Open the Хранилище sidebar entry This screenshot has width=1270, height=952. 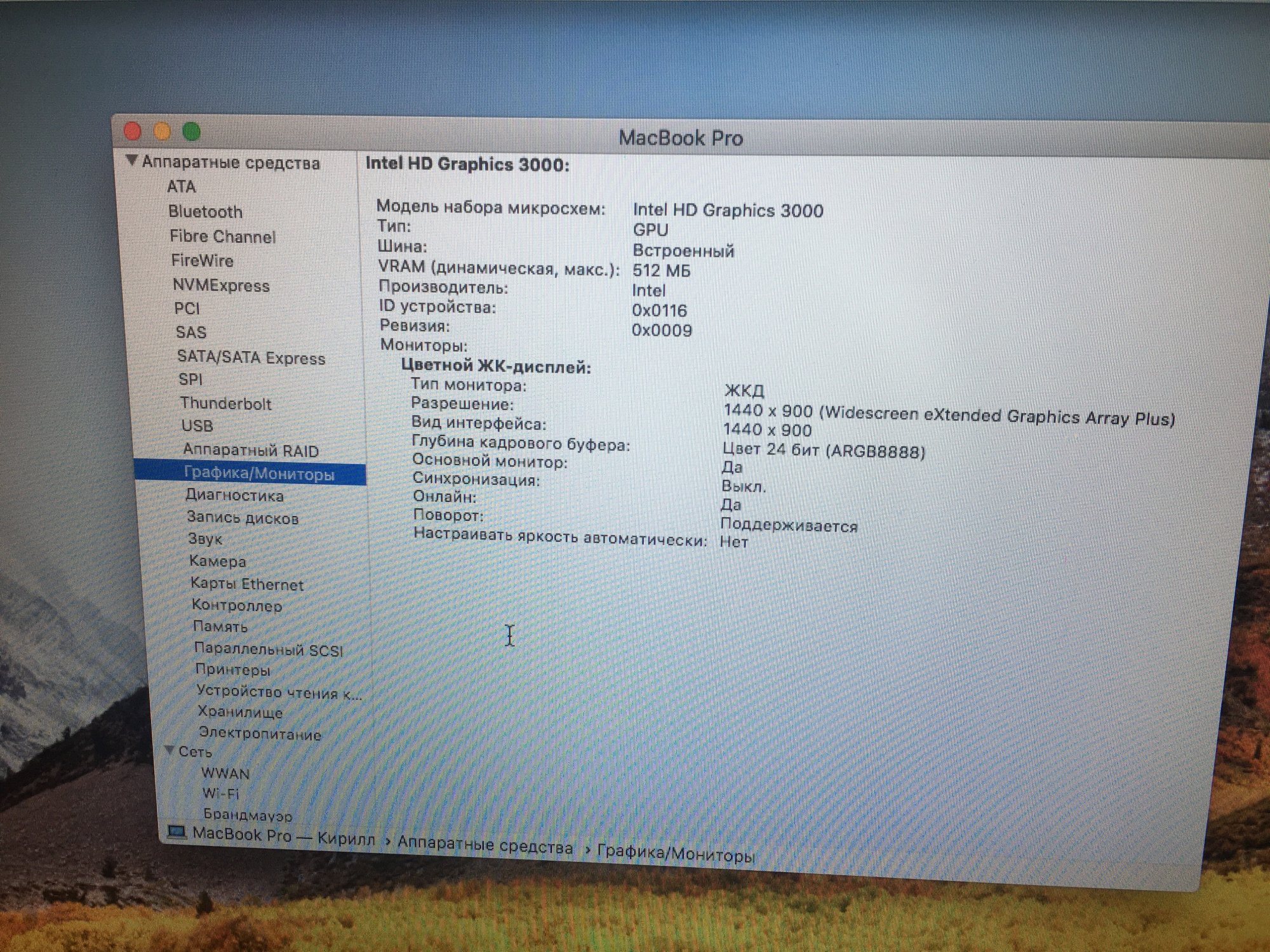click(x=240, y=712)
